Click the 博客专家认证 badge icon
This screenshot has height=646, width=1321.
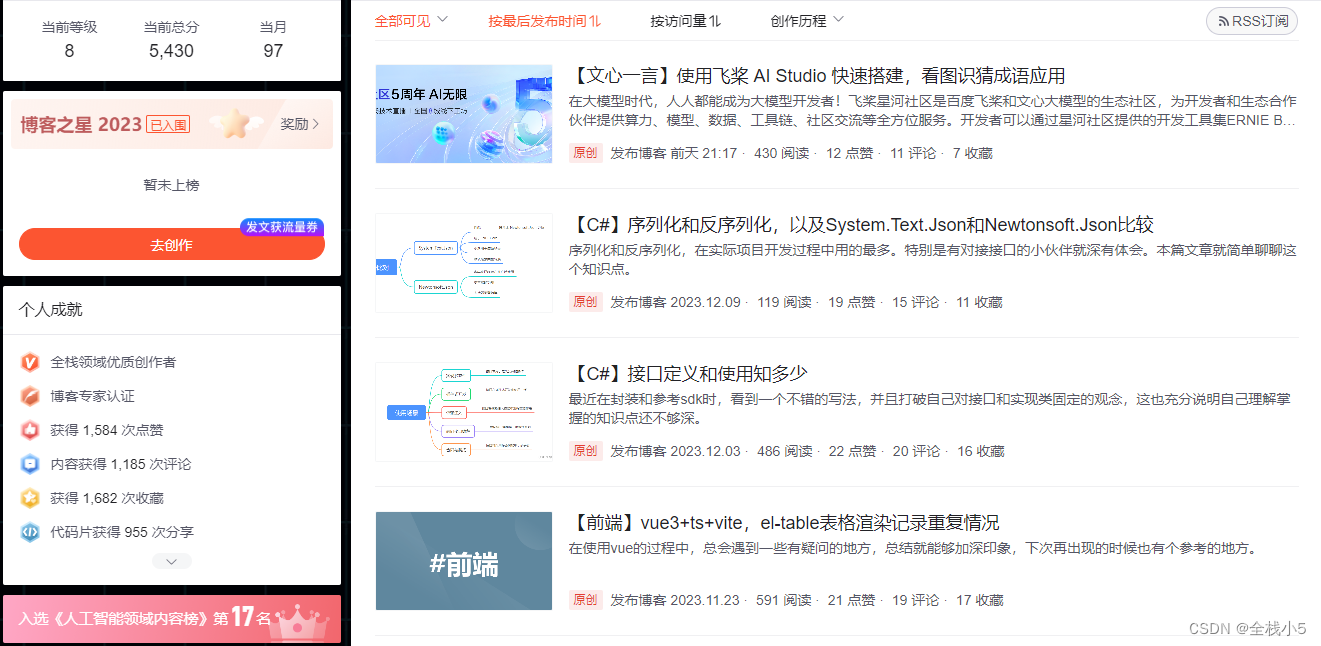(30, 396)
